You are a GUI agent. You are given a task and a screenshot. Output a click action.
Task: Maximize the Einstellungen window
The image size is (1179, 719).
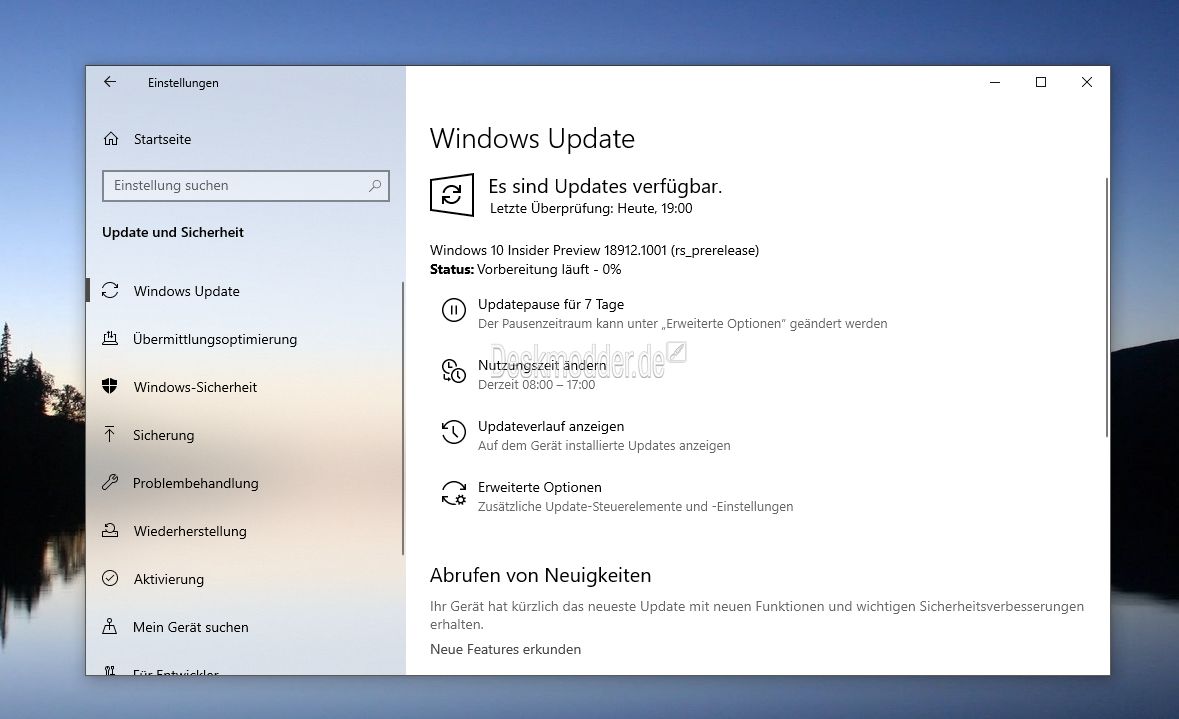pos(1041,82)
